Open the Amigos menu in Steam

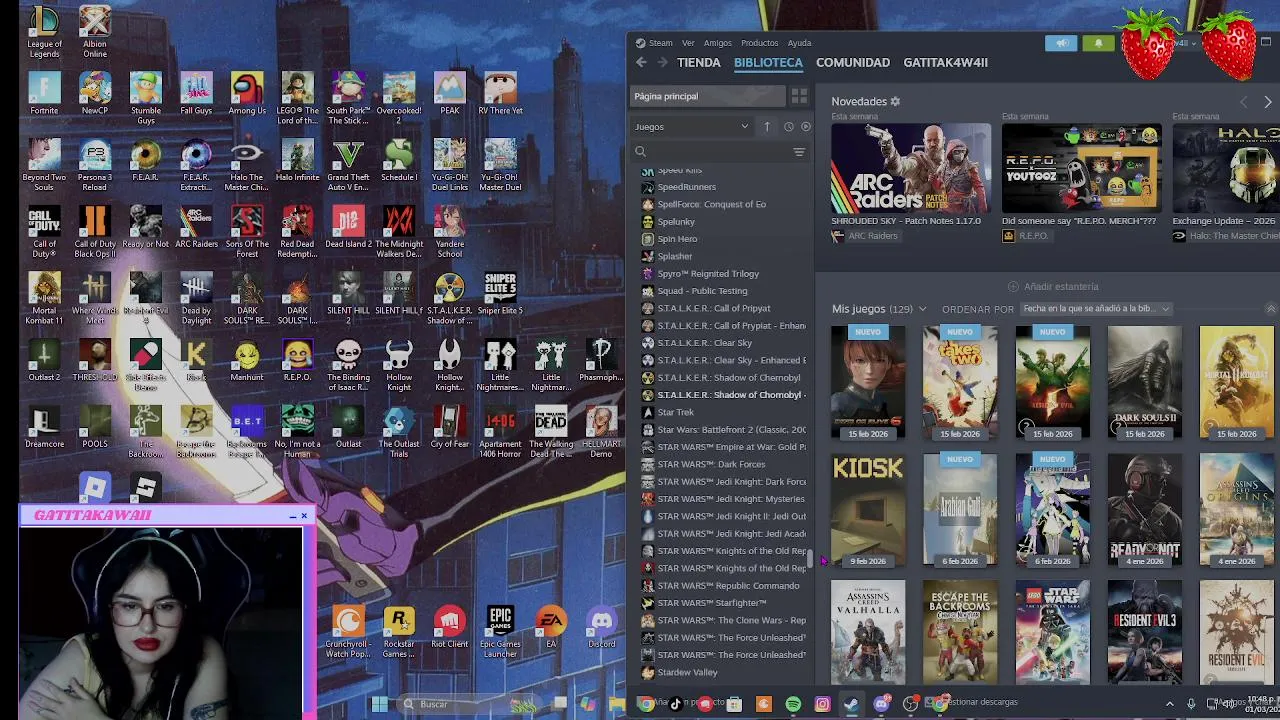point(717,43)
